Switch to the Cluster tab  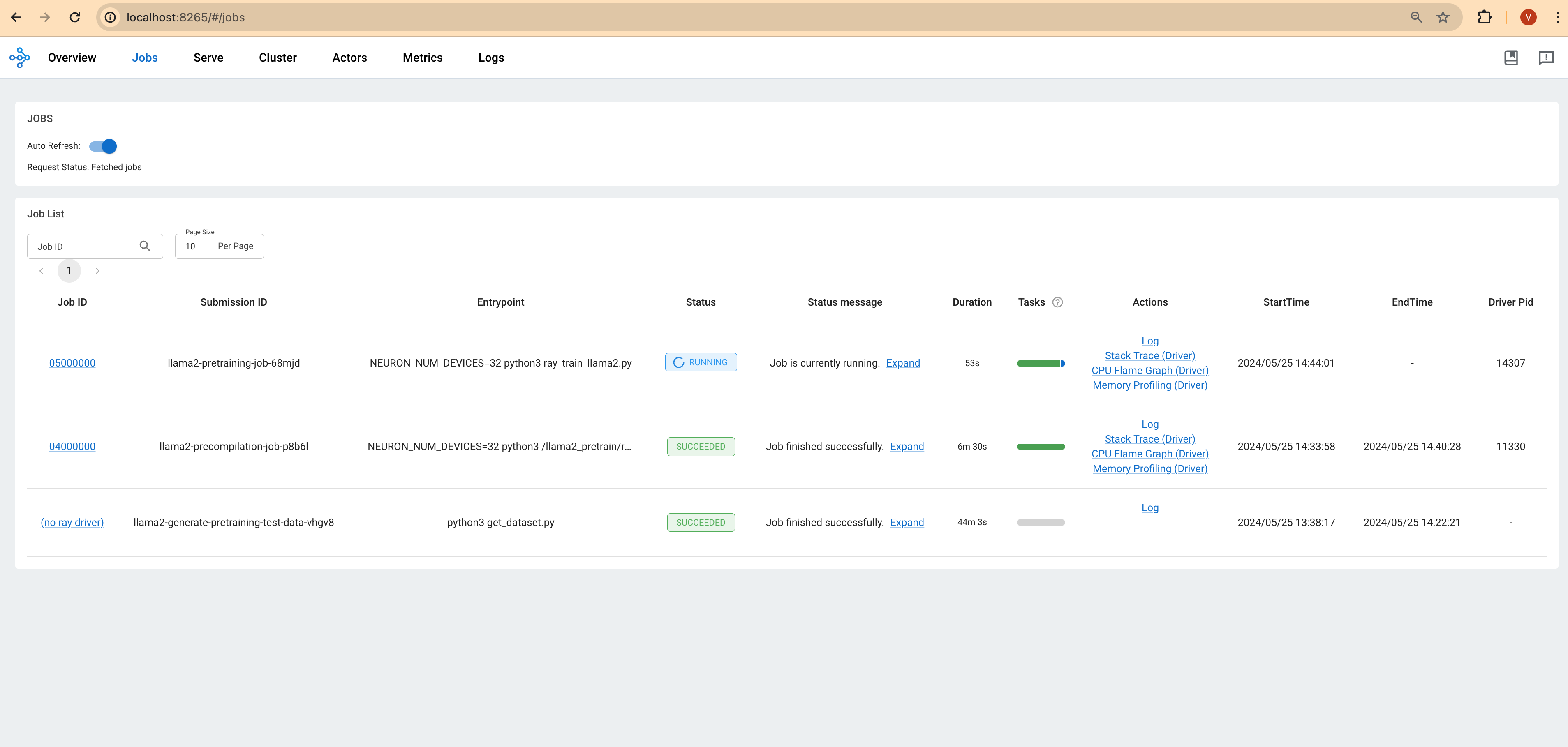(278, 58)
